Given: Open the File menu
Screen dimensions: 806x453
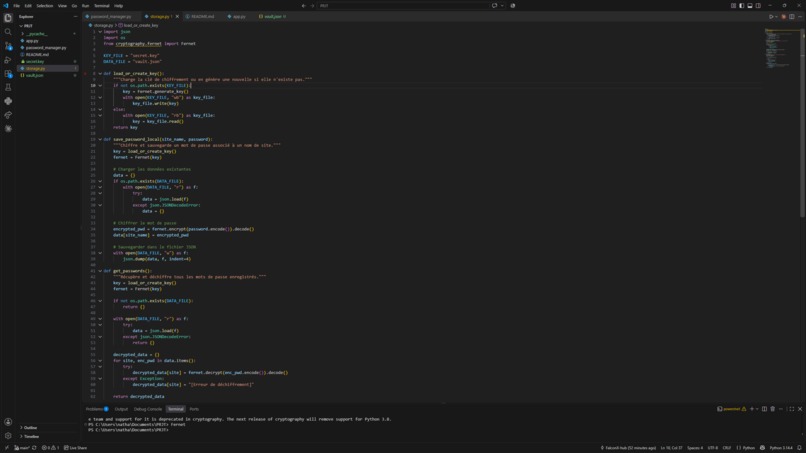Looking at the screenshot, I should (16, 6).
